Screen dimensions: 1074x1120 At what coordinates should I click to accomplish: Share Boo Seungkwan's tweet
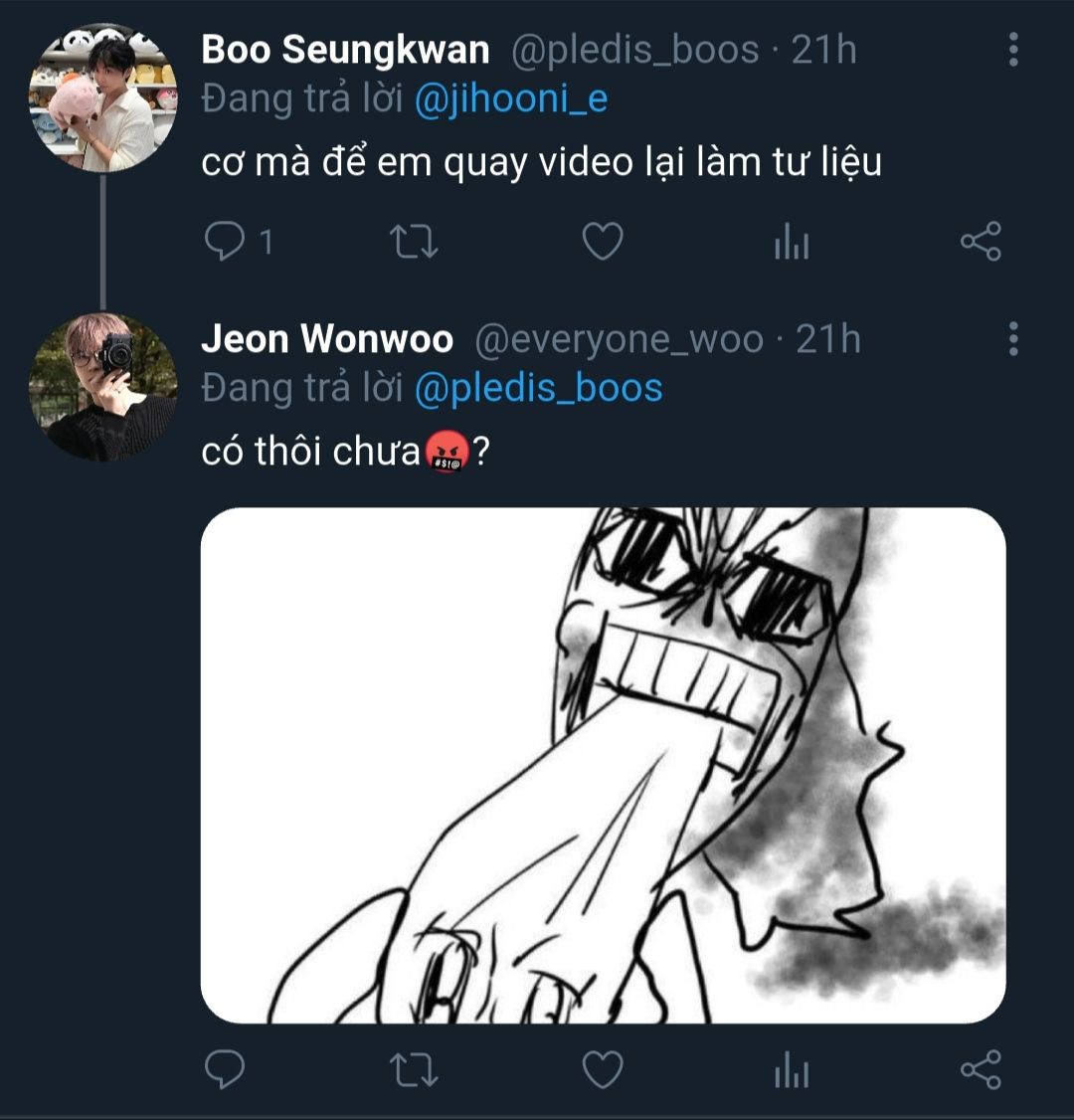981,242
